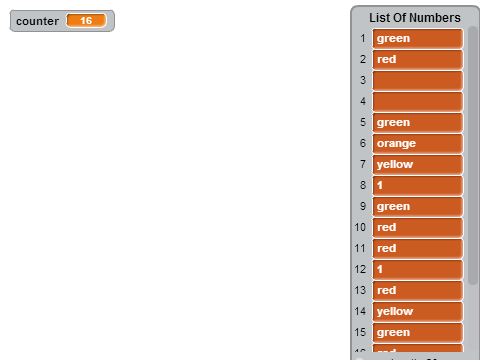Screen dimensions: 480x360
Task: Select the red entry in row 11
Action: tap(418, 249)
